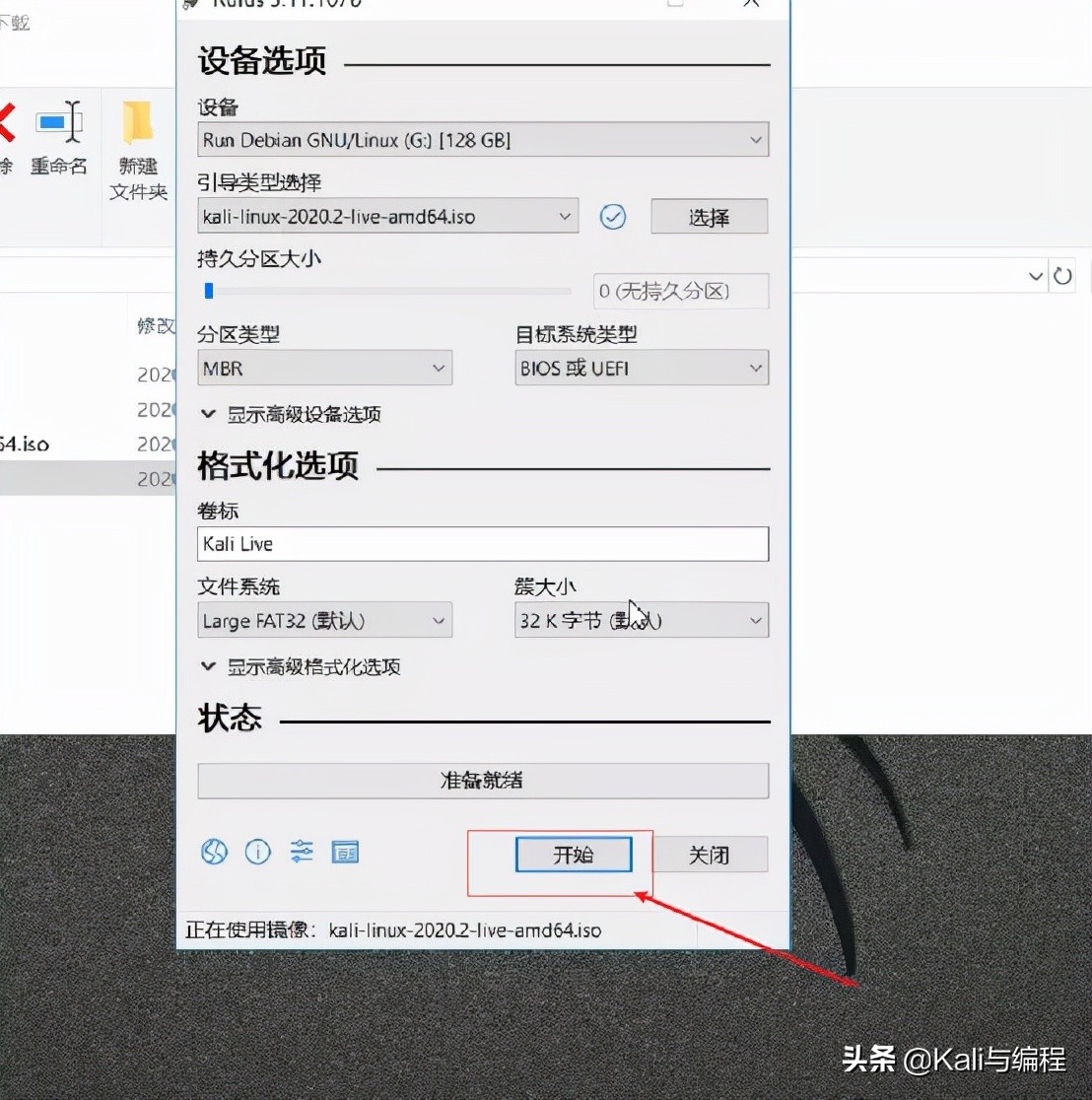Open the BIOS 或 UEFI target system dropdown
This screenshot has height=1100, width=1092.
[x=641, y=368]
